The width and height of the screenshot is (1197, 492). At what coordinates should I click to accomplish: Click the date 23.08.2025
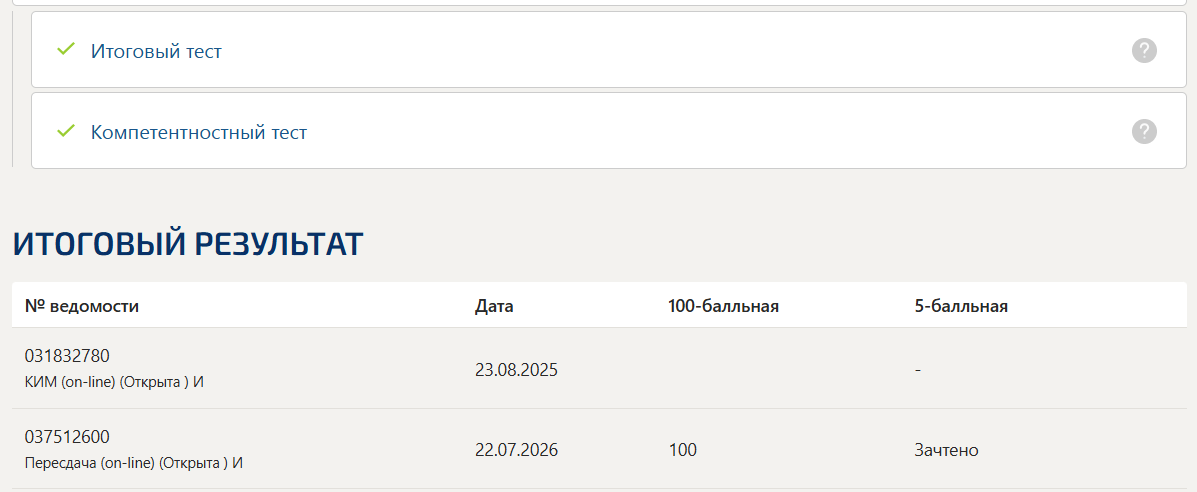516,370
